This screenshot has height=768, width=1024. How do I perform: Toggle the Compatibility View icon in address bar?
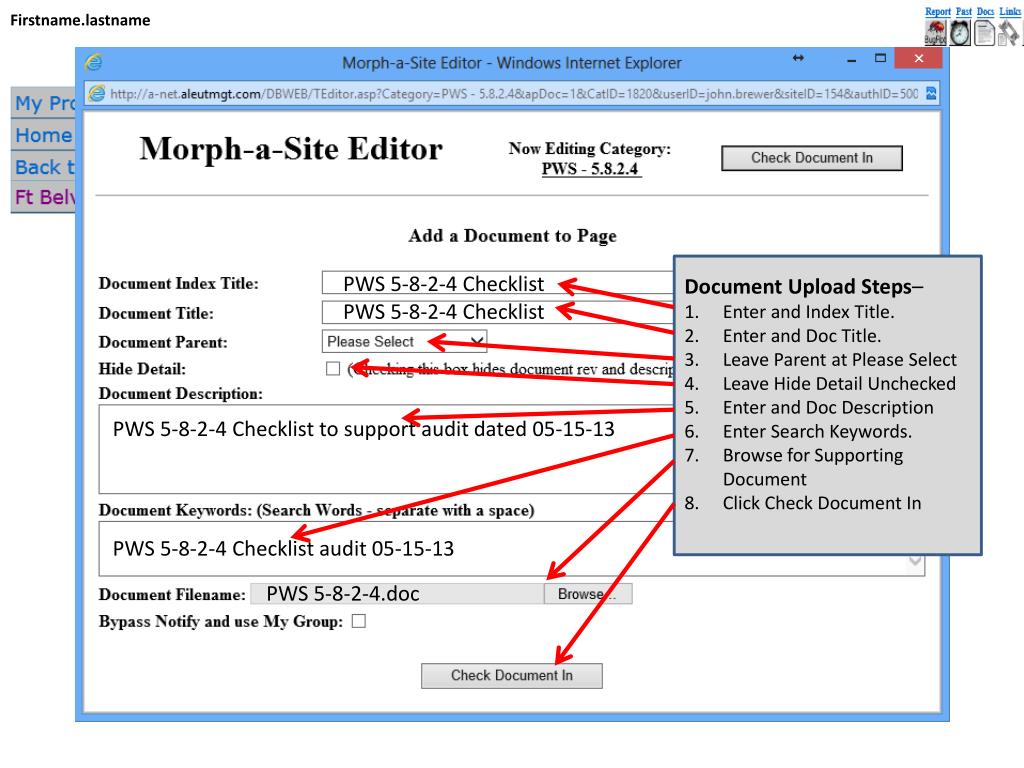click(x=931, y=93)
